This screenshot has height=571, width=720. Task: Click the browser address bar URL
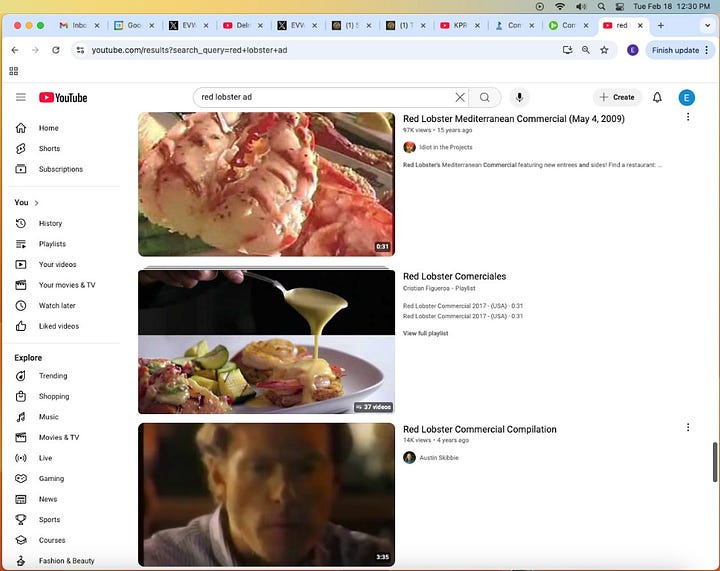pos(189,50)
